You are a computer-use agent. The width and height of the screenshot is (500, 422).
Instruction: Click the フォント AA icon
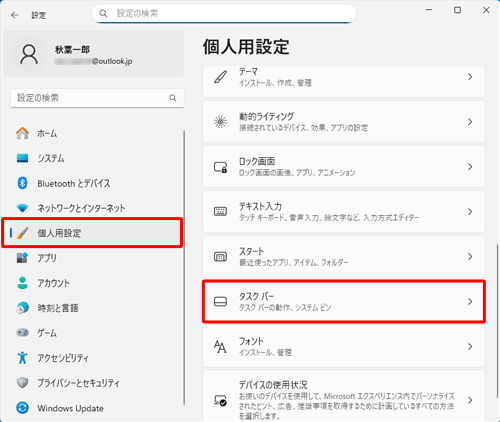coord(220,347)
